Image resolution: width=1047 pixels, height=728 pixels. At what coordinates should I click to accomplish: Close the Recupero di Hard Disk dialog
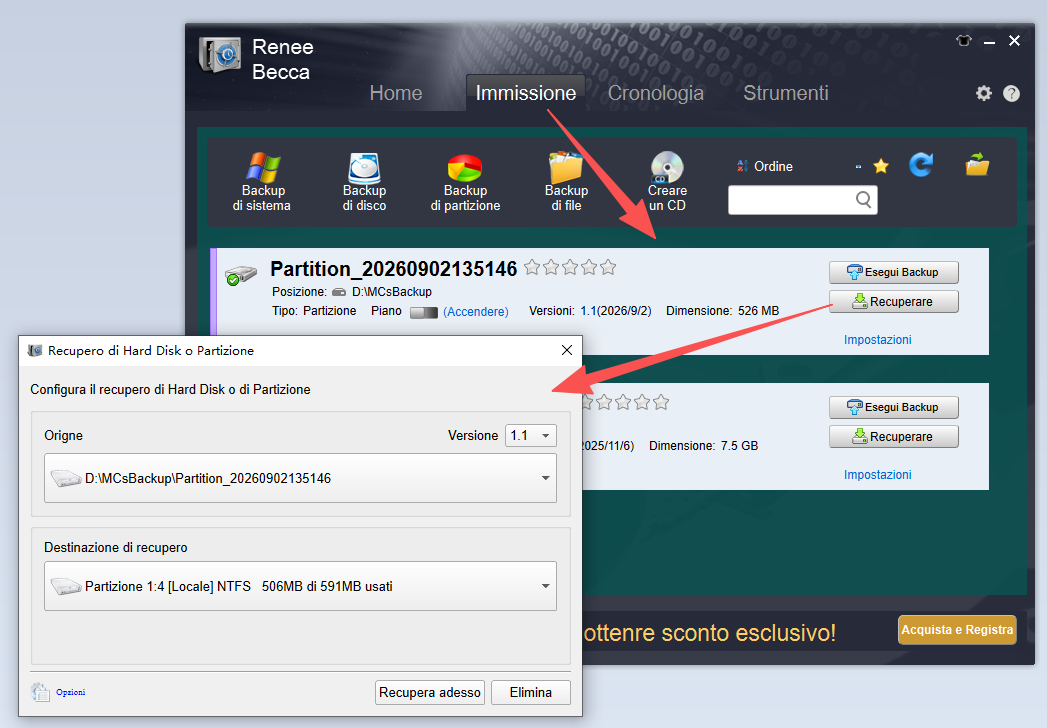point(567,350)
